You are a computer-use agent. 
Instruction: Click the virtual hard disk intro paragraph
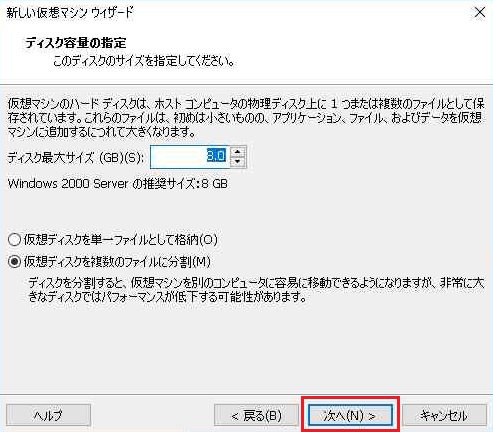[x=246, y=118]
